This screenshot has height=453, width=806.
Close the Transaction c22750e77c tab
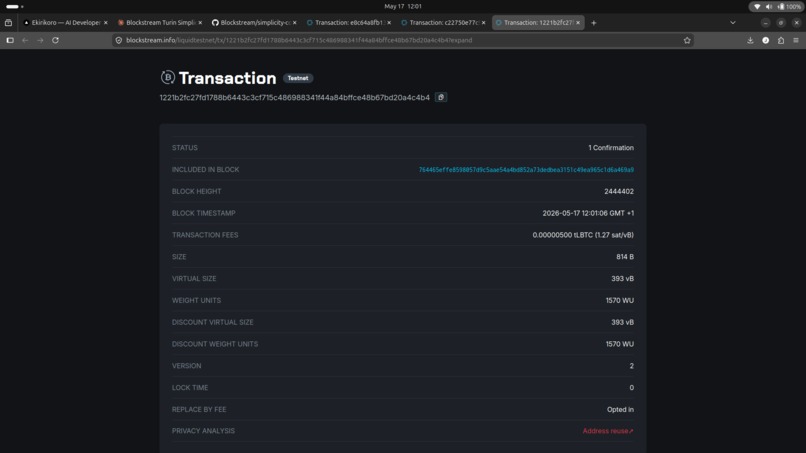coord(483,23)
